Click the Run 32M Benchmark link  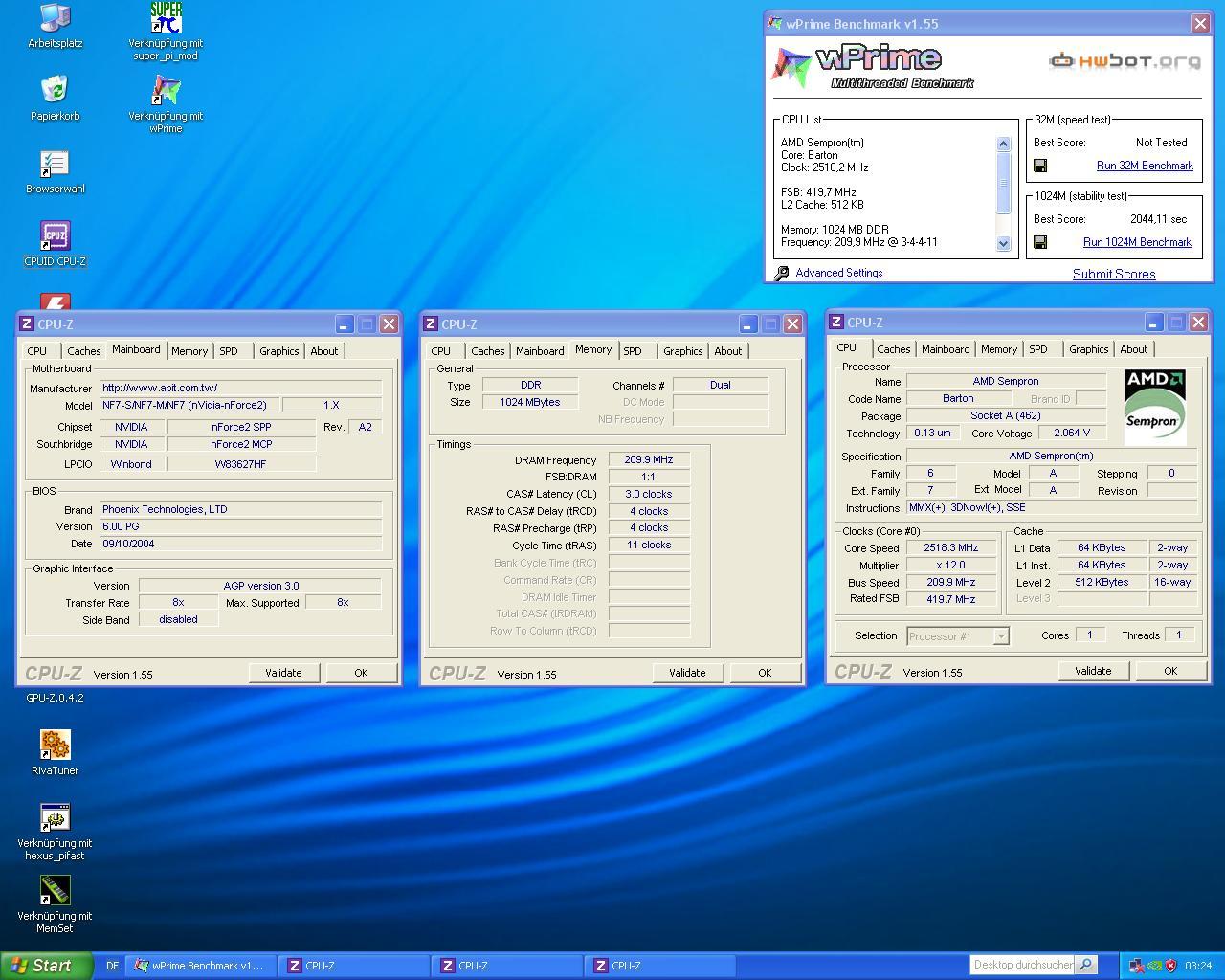click(1145, 166)
